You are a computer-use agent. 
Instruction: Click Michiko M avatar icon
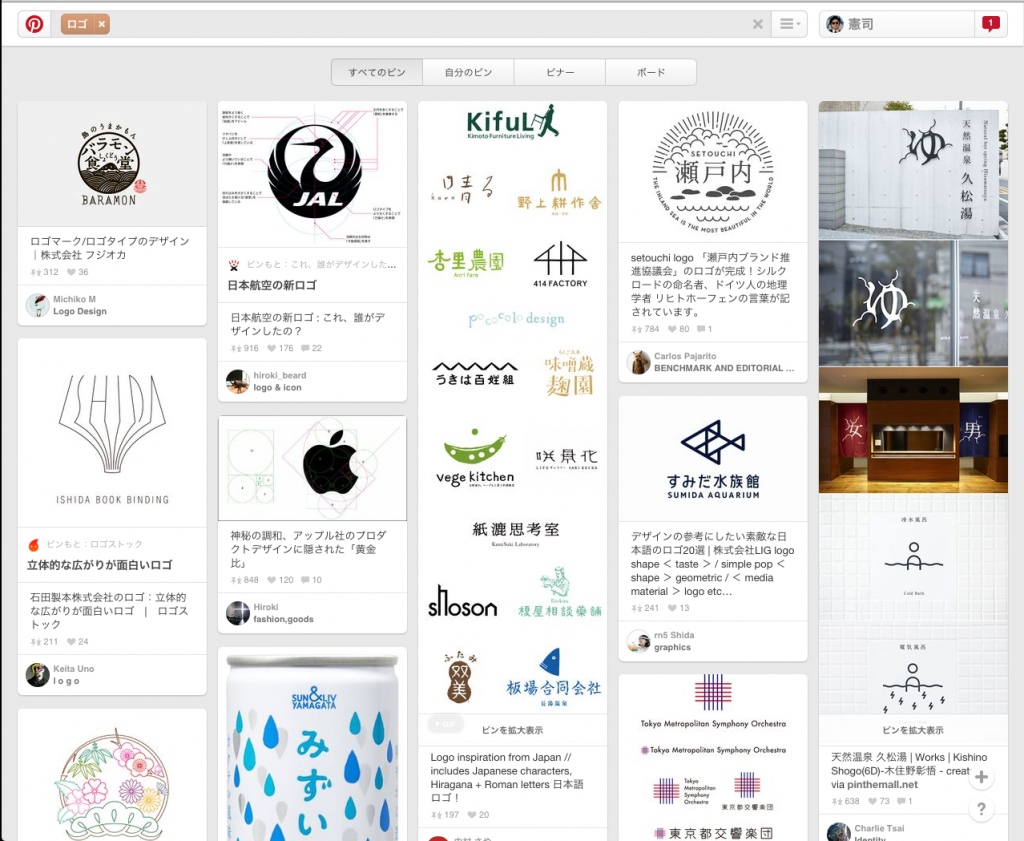pos(37,305)
